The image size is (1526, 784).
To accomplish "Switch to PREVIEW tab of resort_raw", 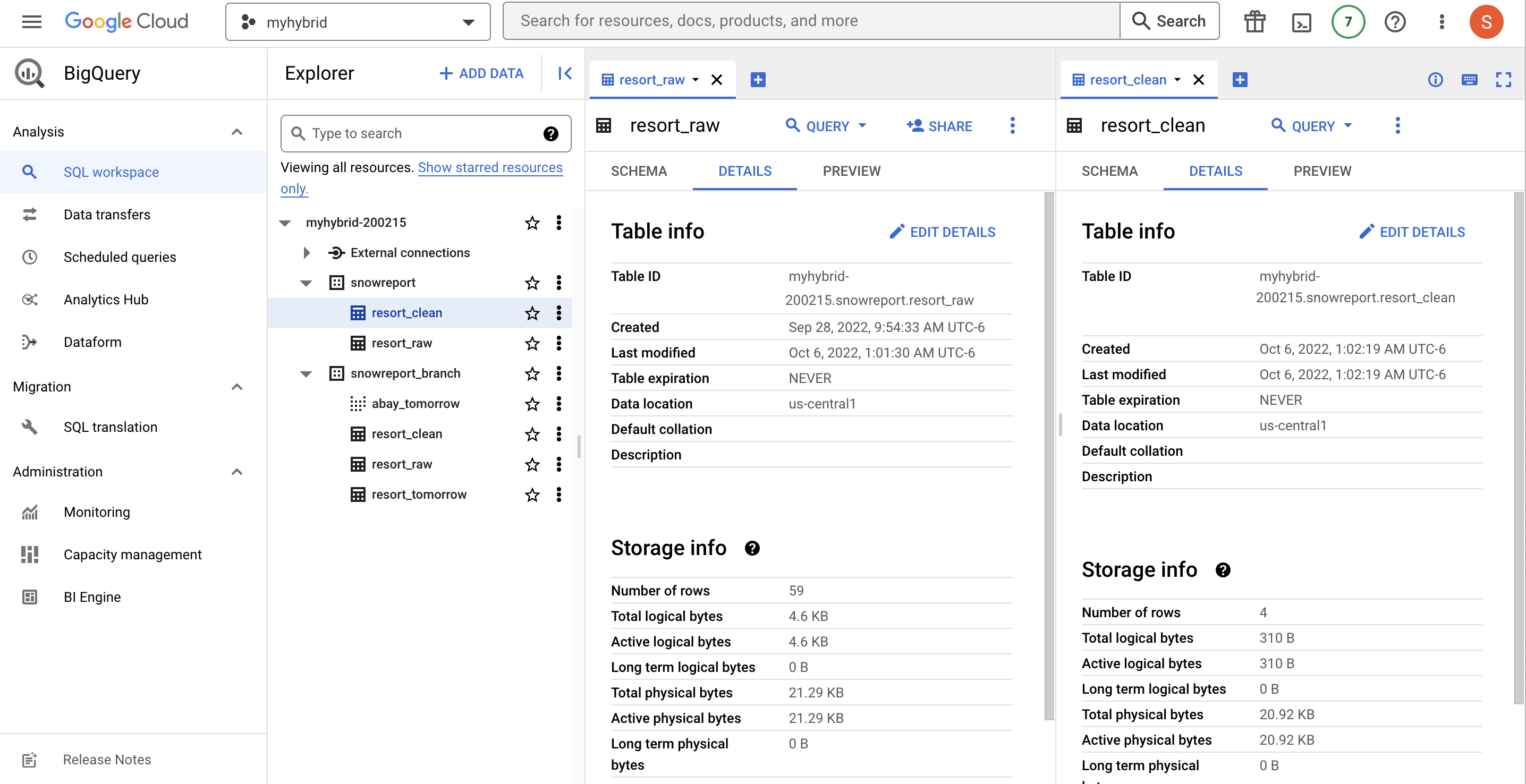I will (x=851, y=171).
